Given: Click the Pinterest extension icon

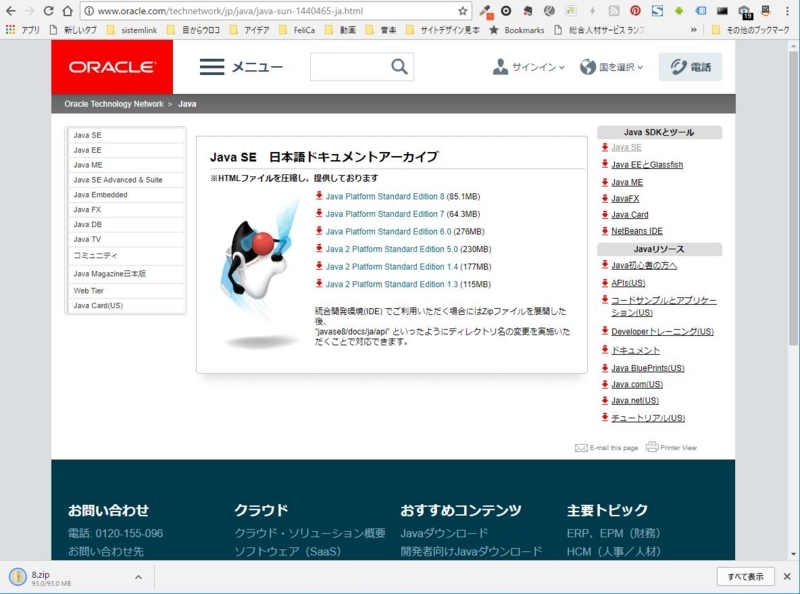Looking at the screenshot, I should 635,11.
